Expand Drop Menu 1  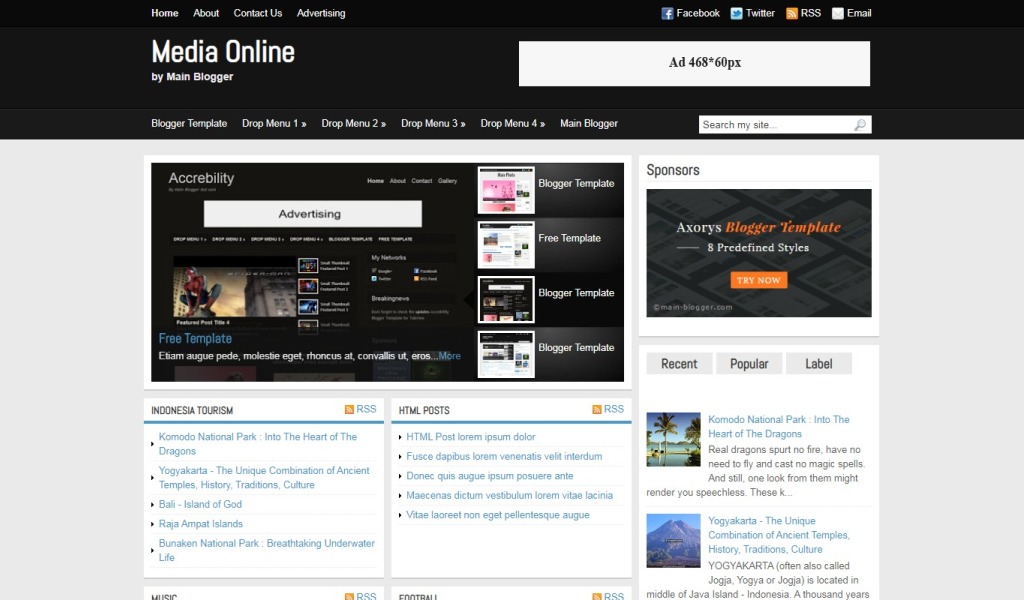coord(274,123)
